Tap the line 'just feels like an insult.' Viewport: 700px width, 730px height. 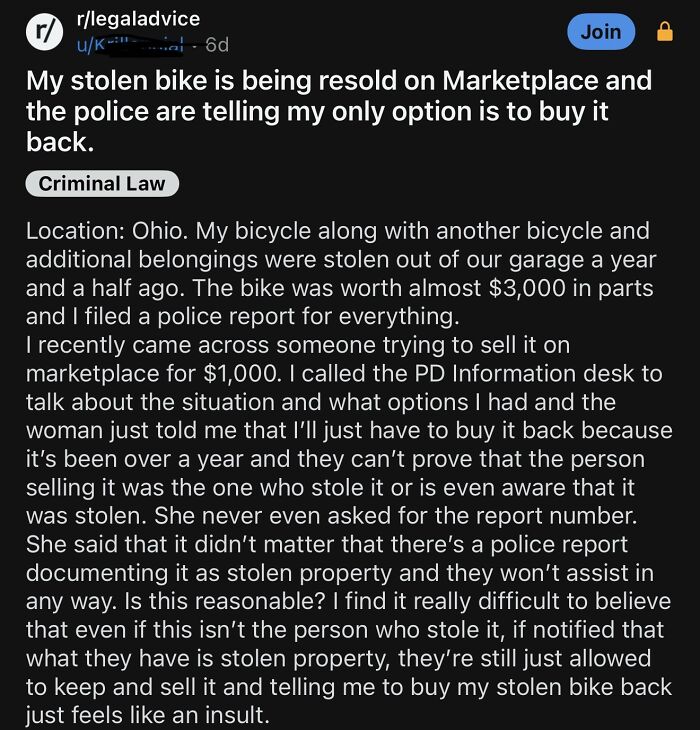point(148,715)
